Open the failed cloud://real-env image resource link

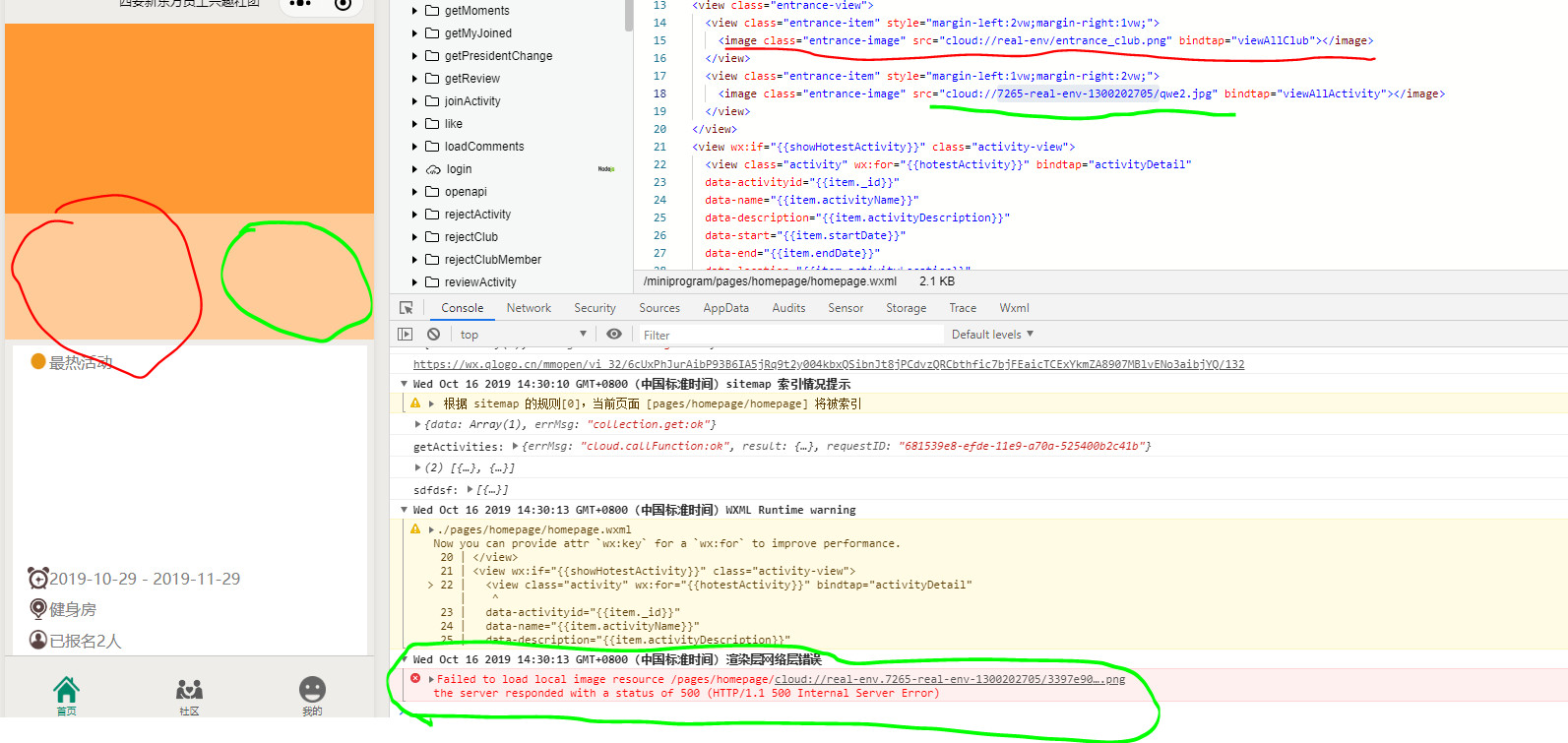(949, 679)
